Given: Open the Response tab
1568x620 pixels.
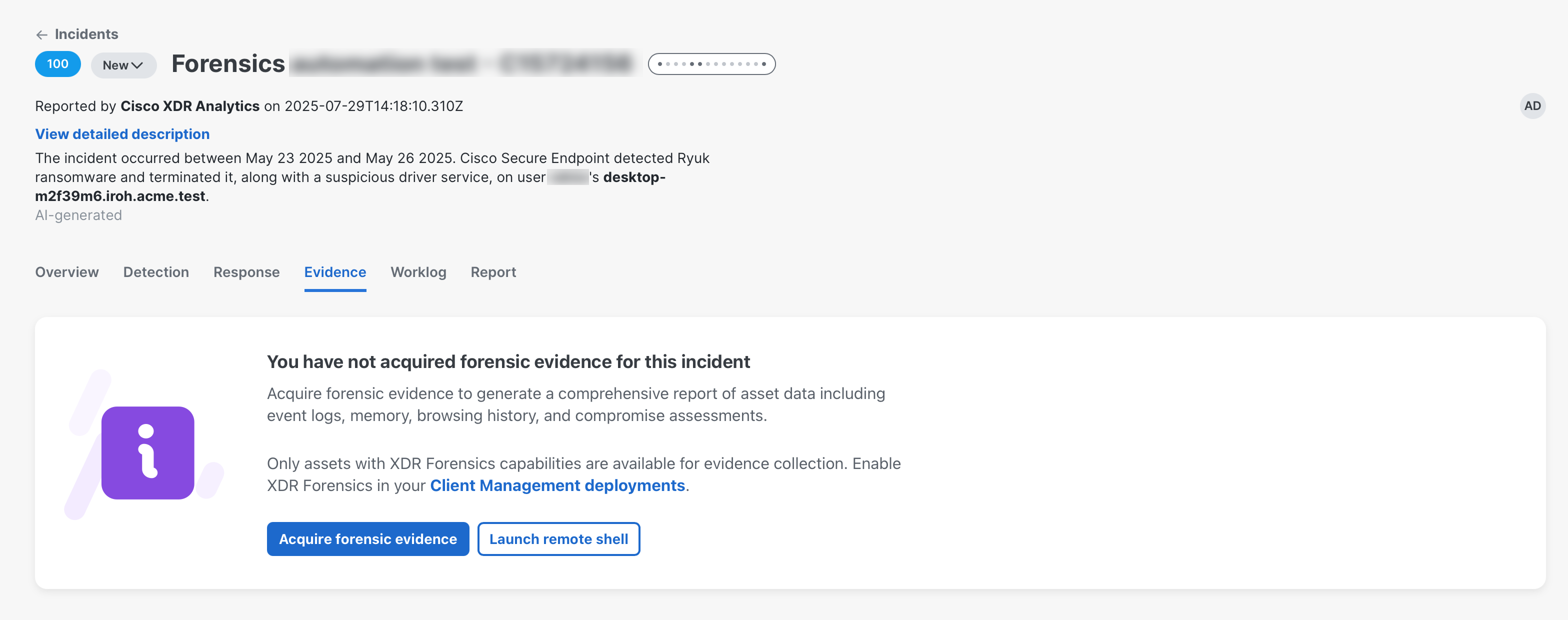Looking at the screenshot, I should [x=246, y=272].
